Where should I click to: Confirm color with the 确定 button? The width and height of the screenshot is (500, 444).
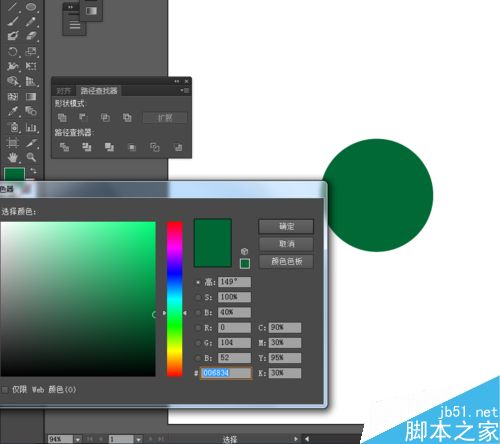[x=286, y=227]
